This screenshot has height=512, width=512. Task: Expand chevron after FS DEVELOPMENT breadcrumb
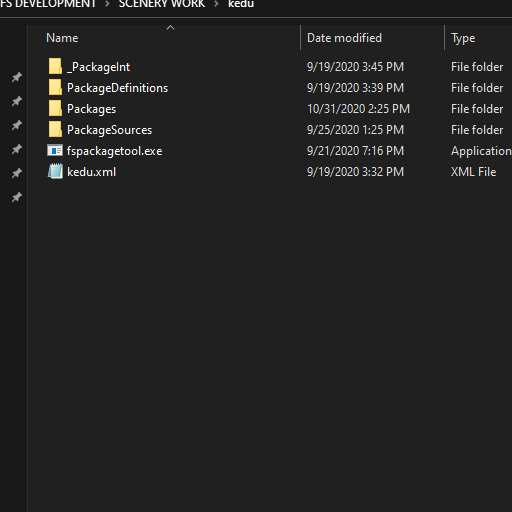tap(107, 4)
